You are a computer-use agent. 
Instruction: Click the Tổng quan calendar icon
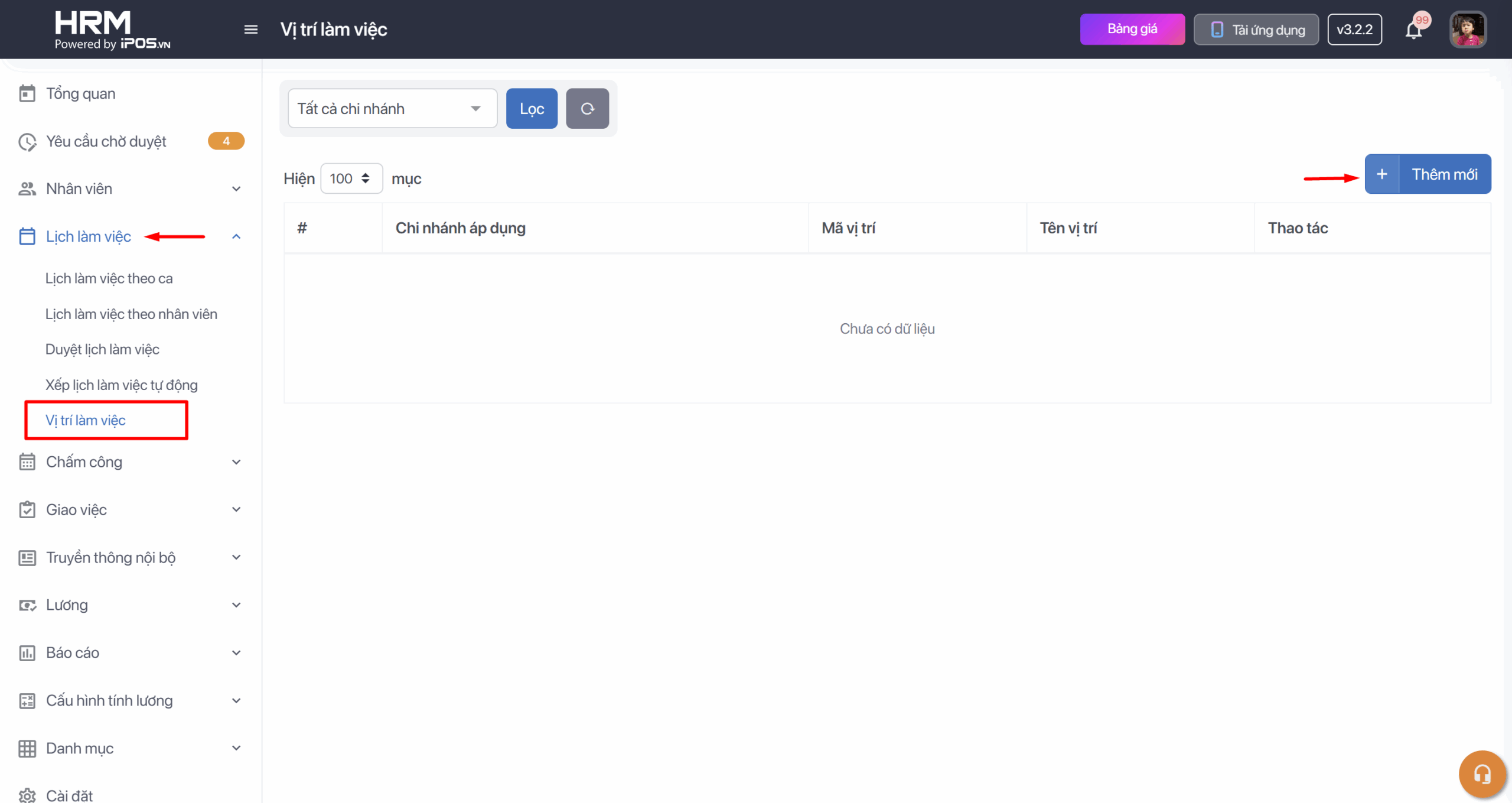27,93
